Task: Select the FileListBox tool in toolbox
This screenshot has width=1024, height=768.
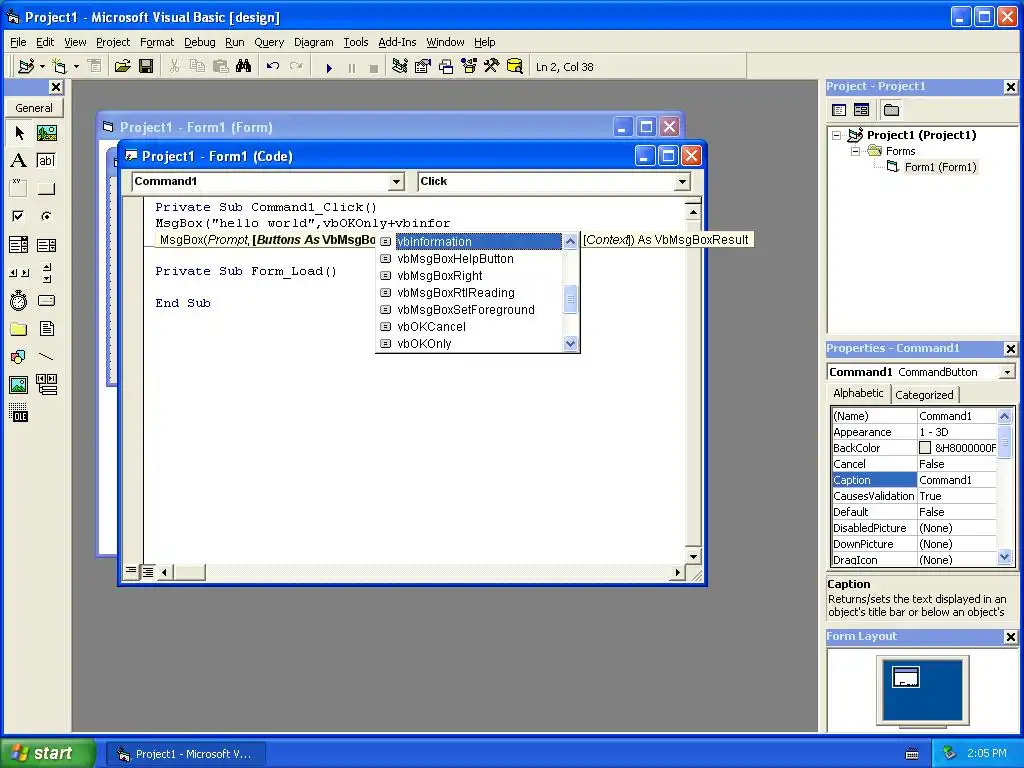Action: 46,328
